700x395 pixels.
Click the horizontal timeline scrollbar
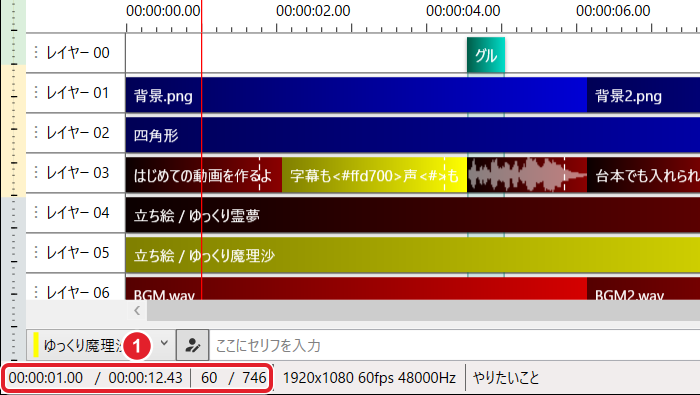(x=423, y=310)
